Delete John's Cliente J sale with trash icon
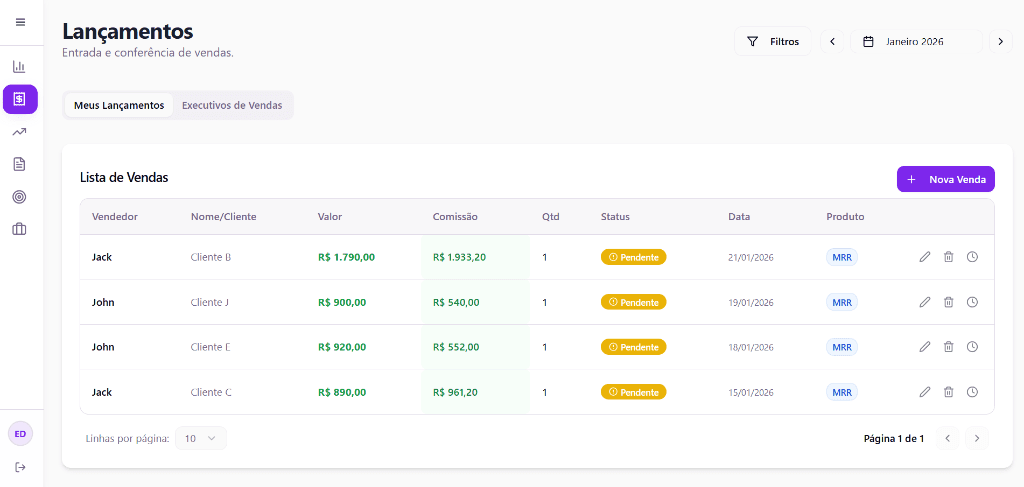 click(x=948, y=302)
